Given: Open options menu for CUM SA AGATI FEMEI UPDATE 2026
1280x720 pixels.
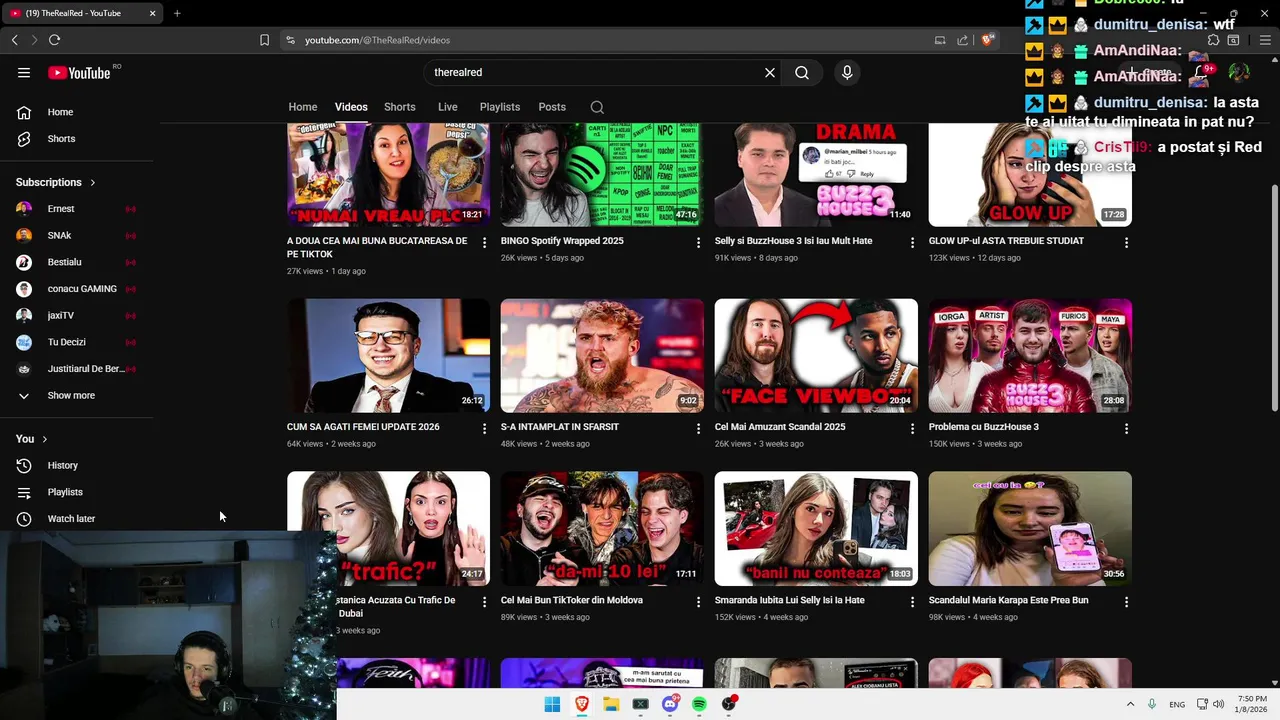Looking at the screenshot, I should coord(484,428).
